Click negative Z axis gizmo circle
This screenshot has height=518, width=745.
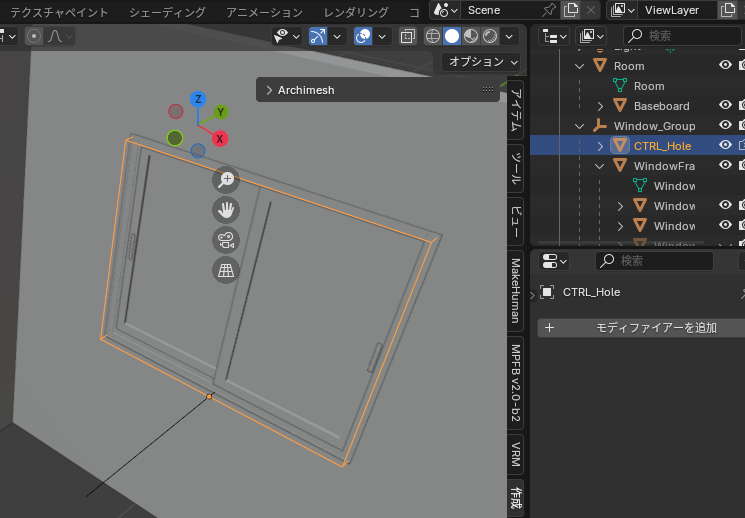pyautogui.click(x=198, y=151)
